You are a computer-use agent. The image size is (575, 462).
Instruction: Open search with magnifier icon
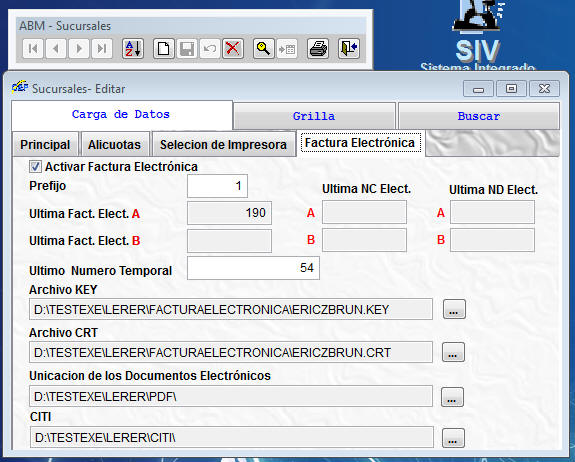pyautogui.click(x=263, y=48)
